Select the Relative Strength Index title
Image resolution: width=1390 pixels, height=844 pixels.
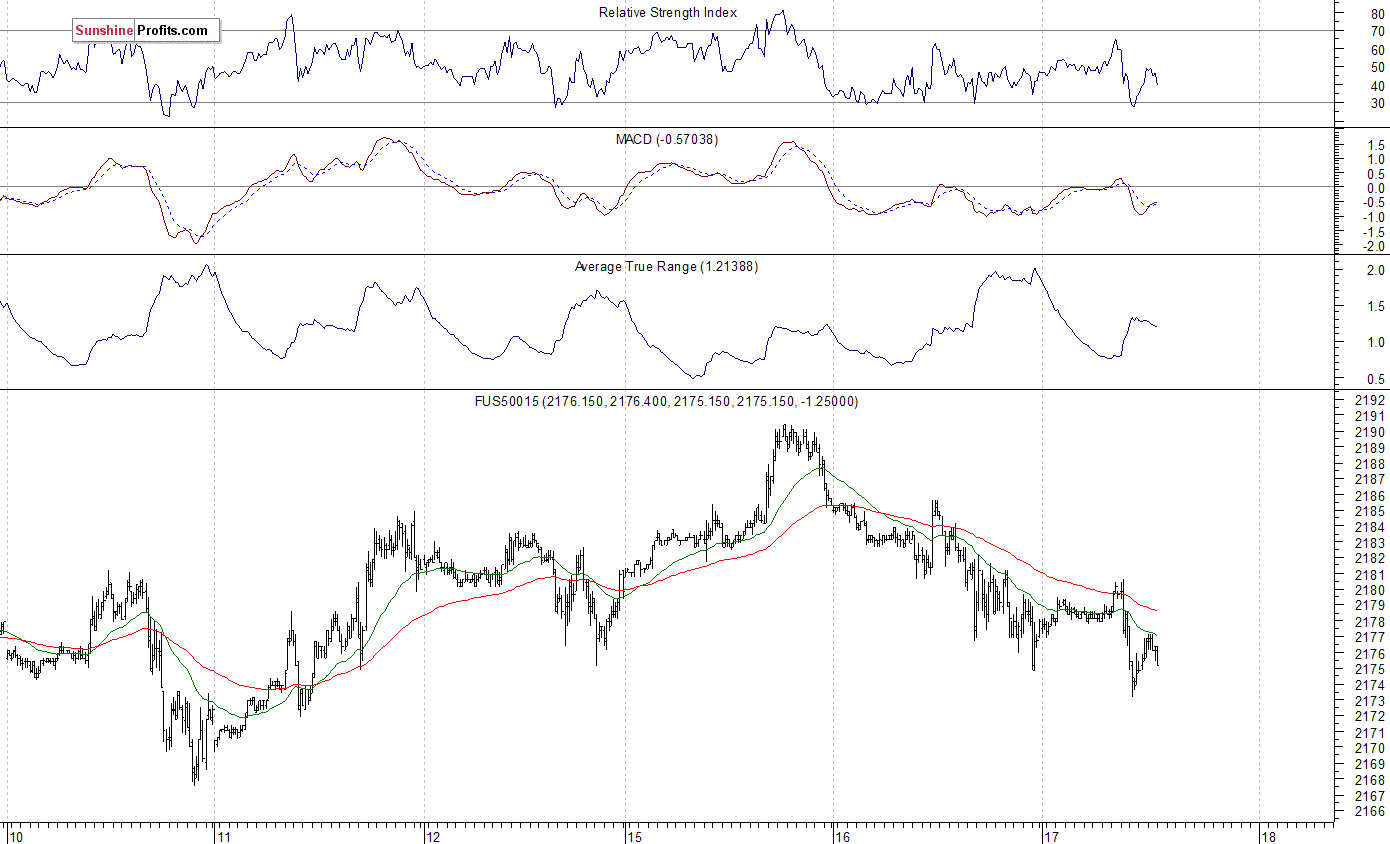click(668, 13)
